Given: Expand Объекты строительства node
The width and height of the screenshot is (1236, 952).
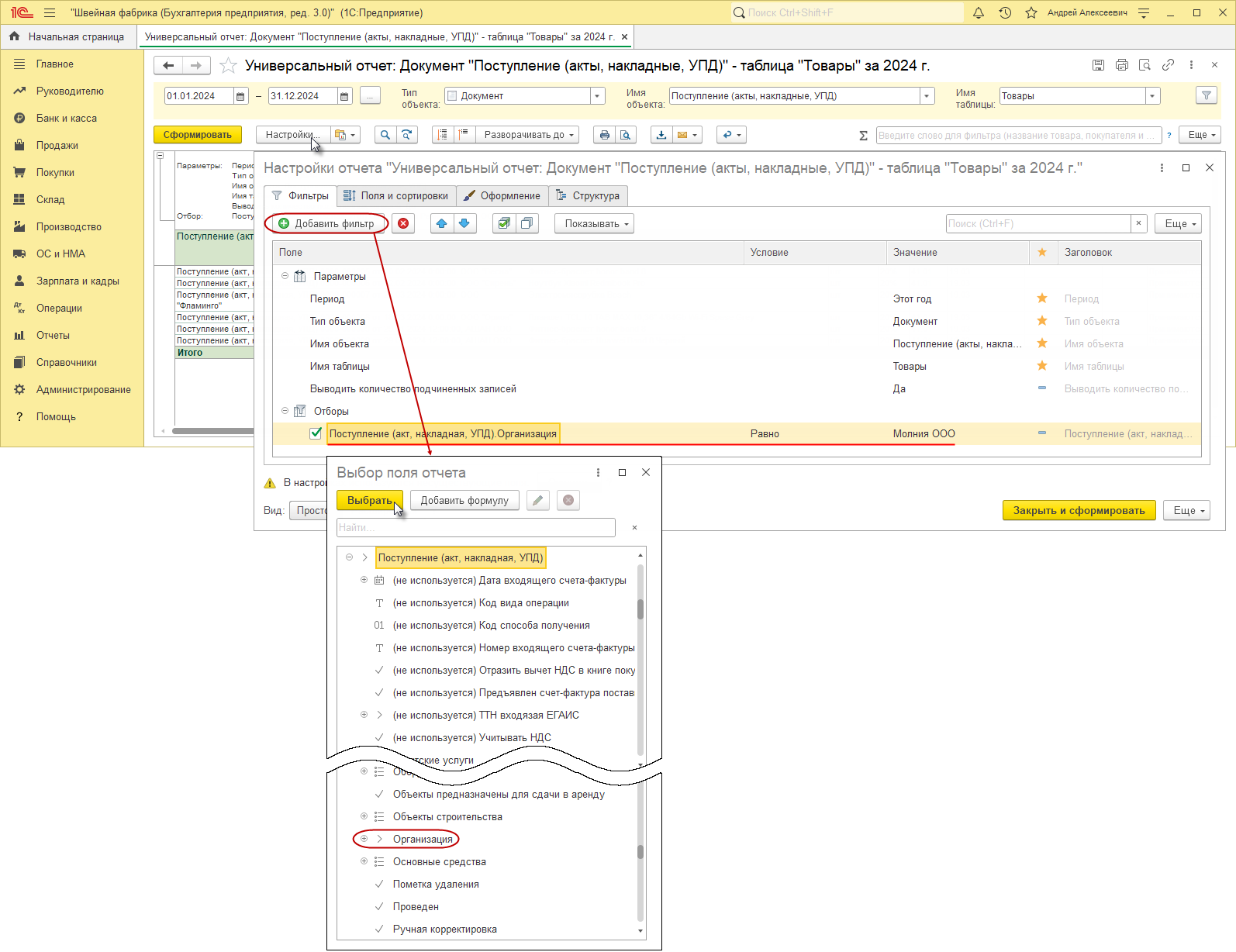Looking at the screenshot, I should (364, 816).
